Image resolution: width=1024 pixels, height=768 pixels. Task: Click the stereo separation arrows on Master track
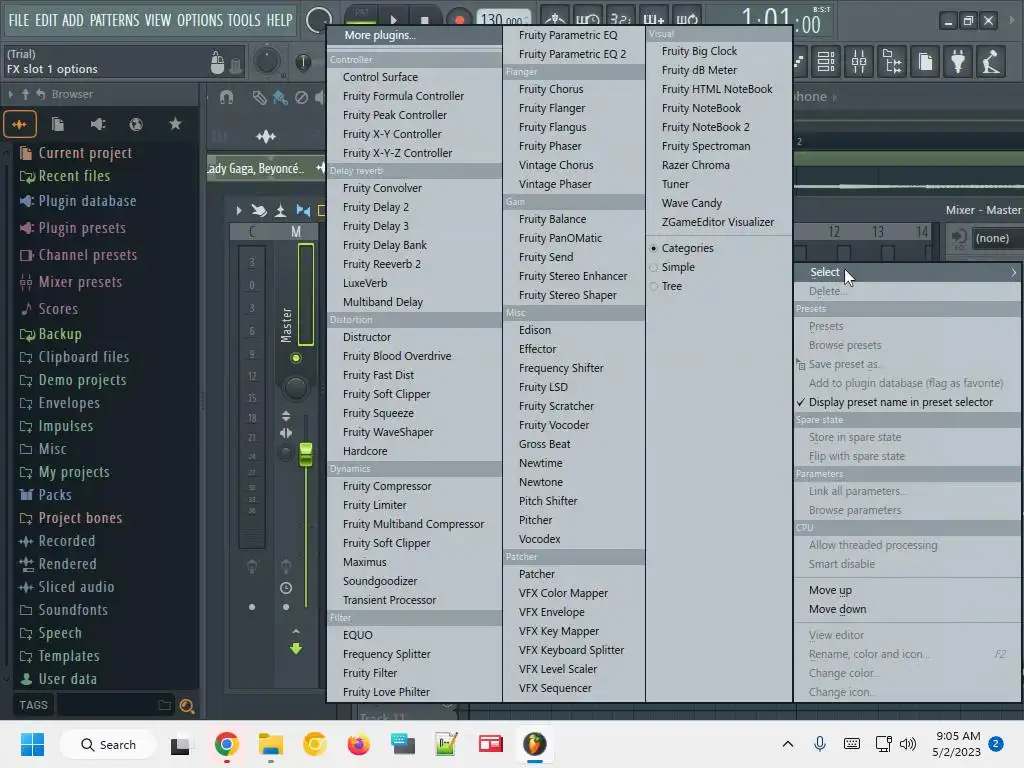pos(286,433)
